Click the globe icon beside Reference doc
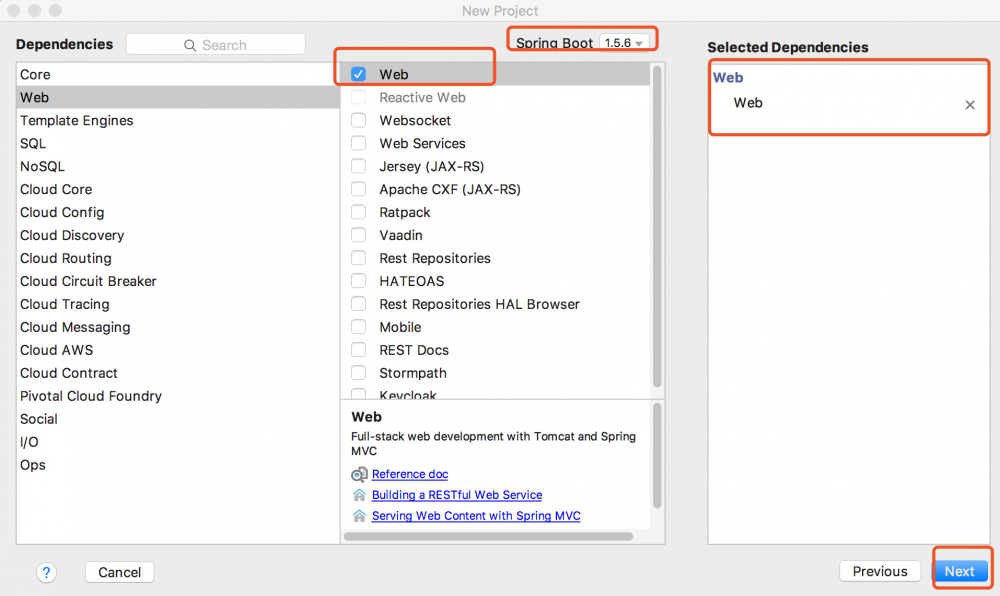The image size is (1000, 596). tap(359, 474)
